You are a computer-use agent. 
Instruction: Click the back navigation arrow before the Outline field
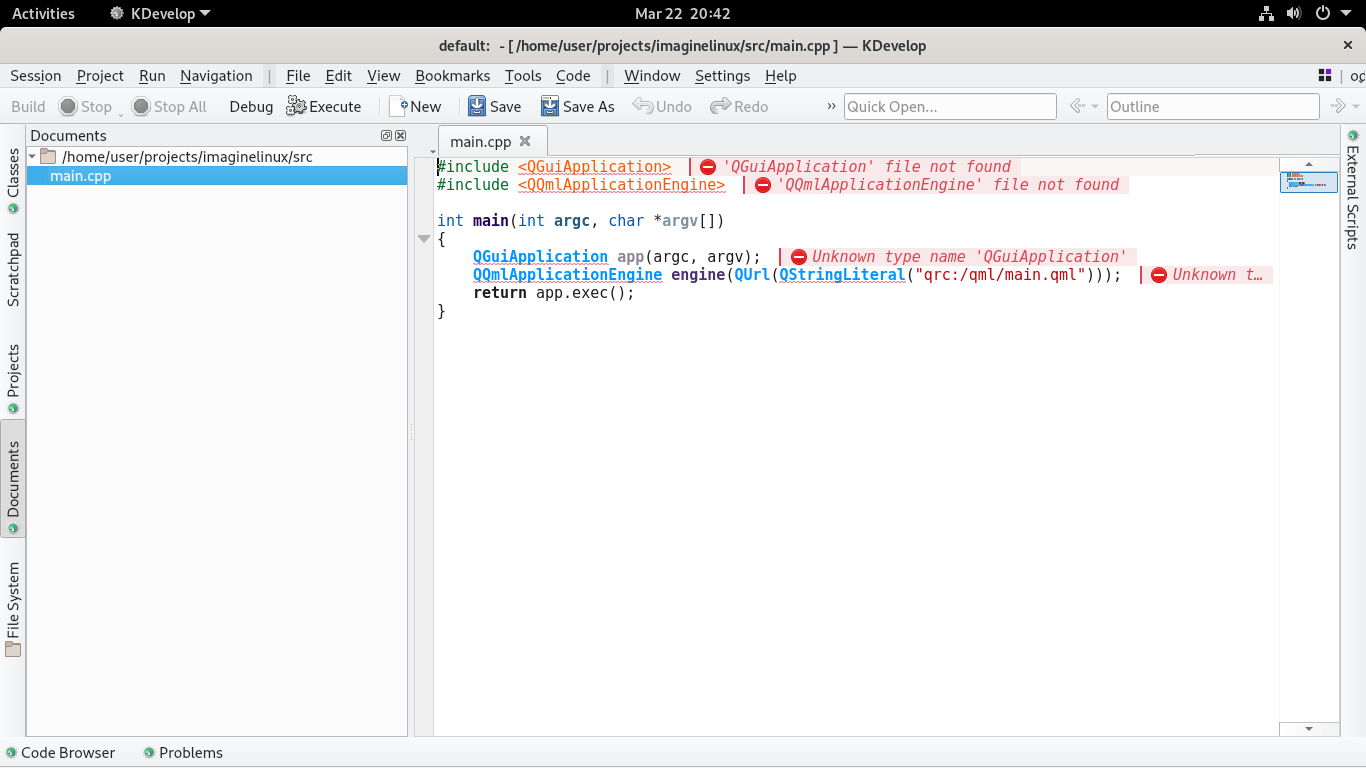click(x=1076, y=107)
